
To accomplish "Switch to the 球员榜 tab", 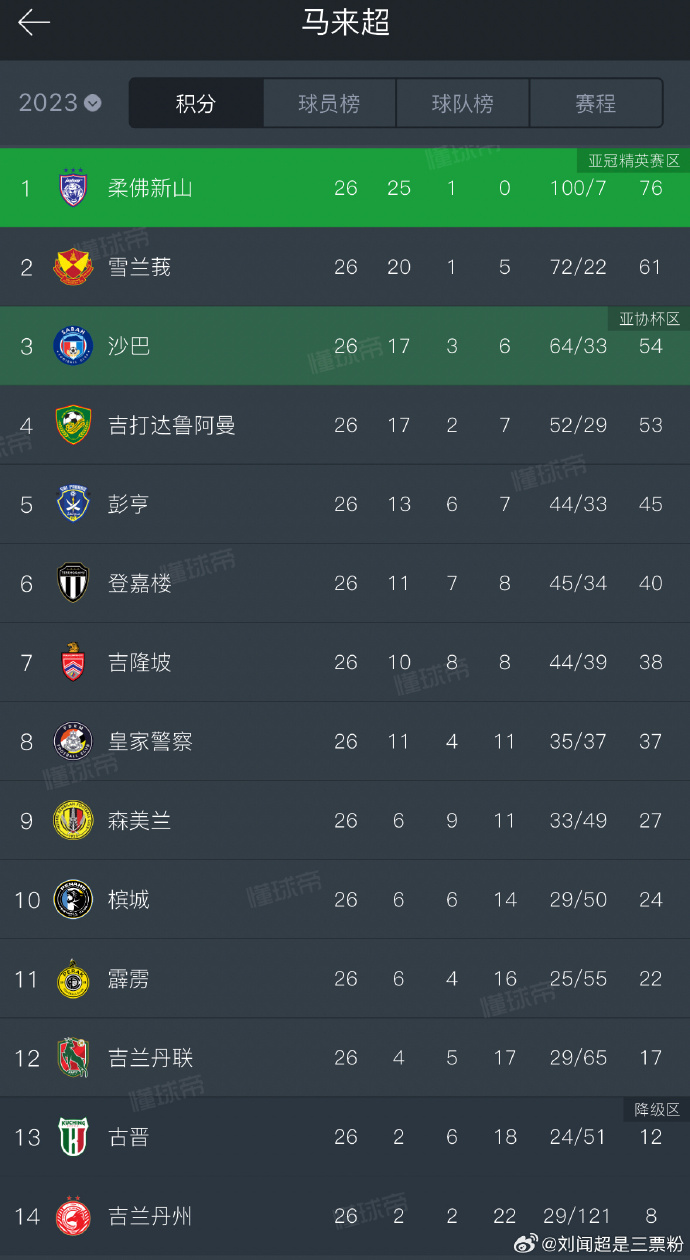I will tap(329, 104).
